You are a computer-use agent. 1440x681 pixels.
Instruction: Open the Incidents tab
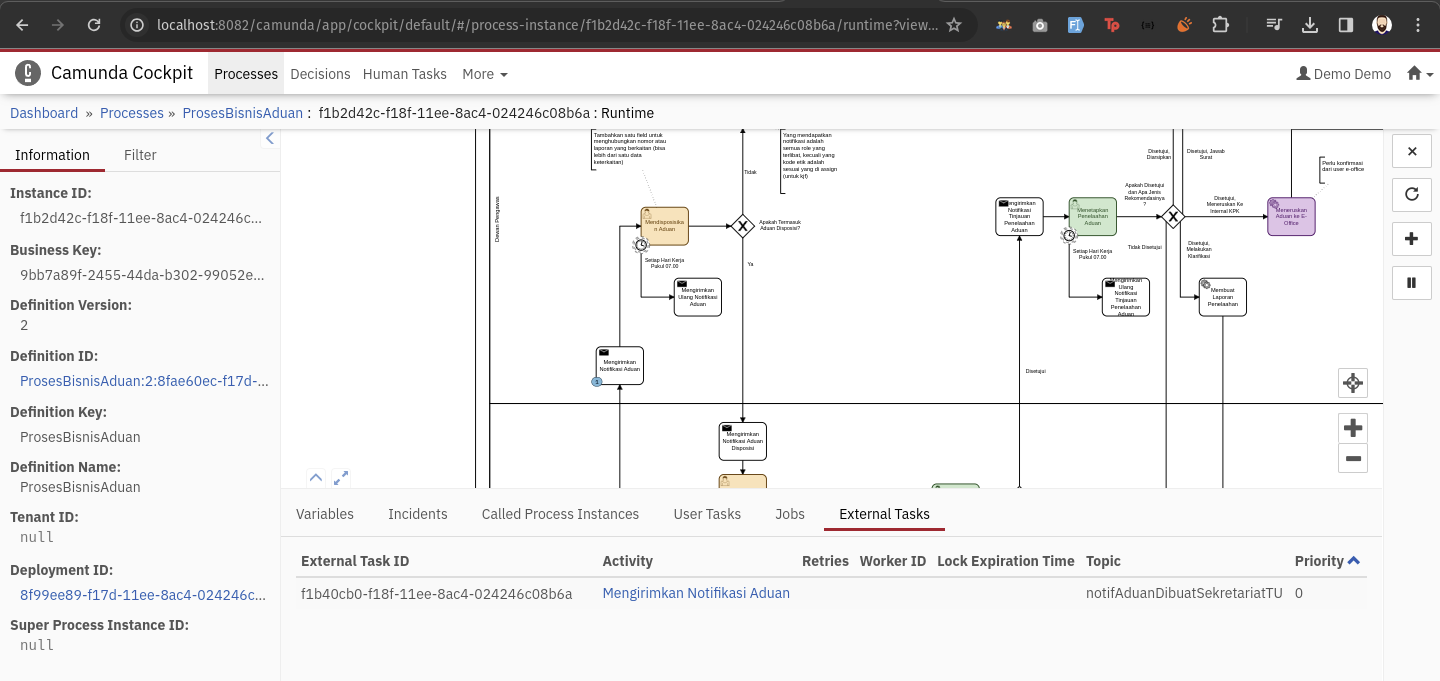coord(417,514)
